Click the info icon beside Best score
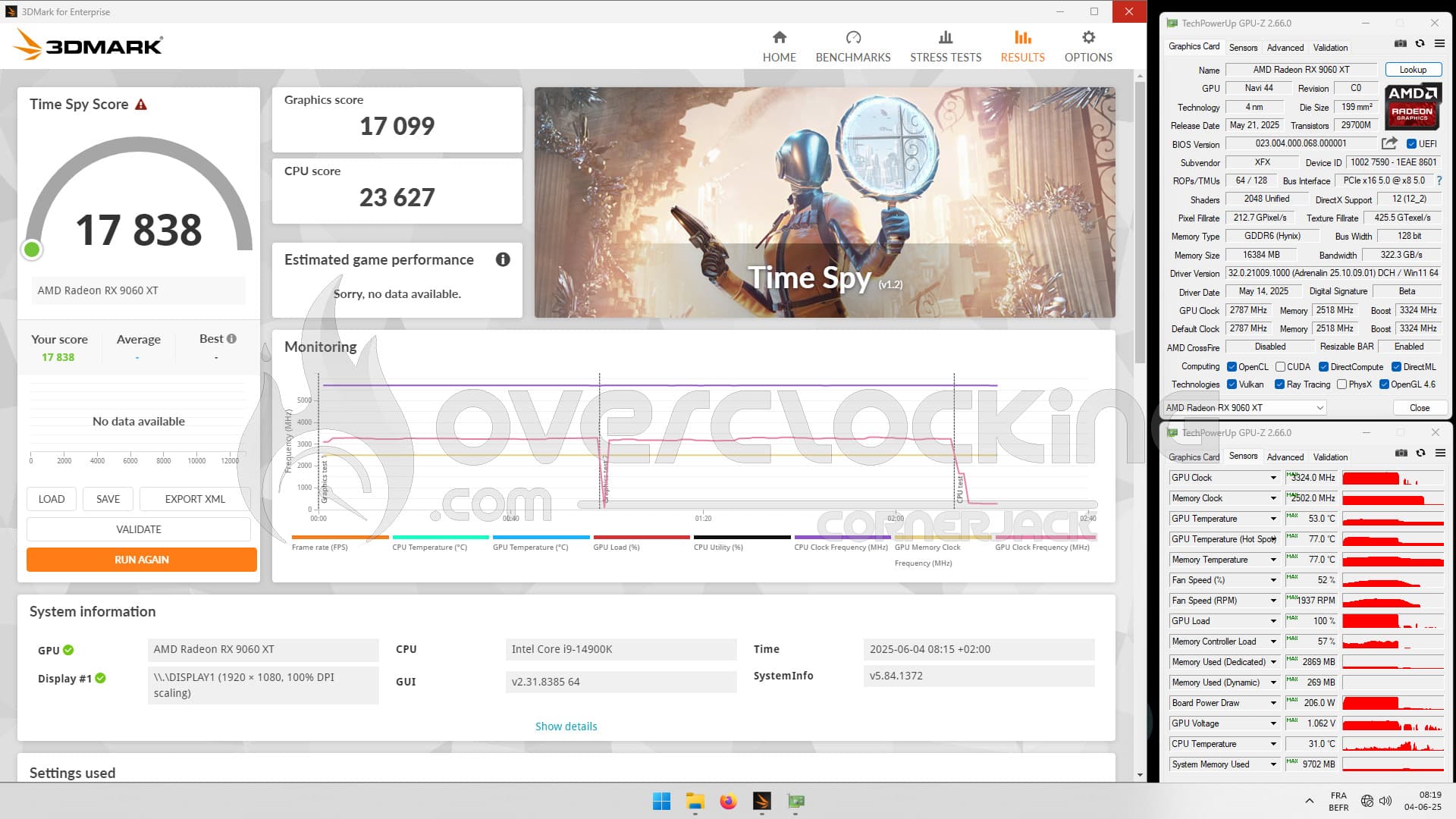The image size is (1456, 819). click(231, 339)
